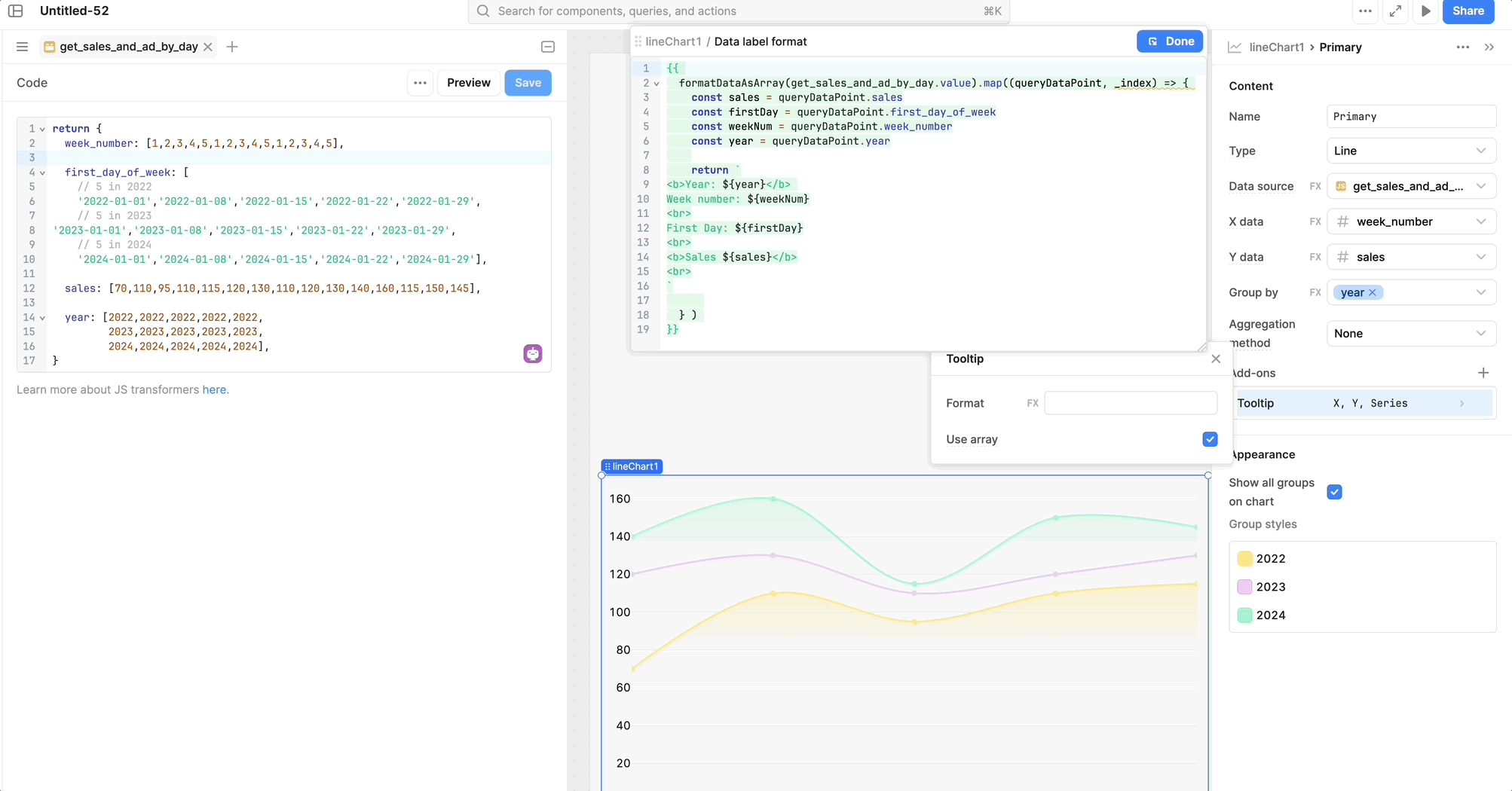Screen dimensions: 1512x791
Task: Open the Tooltip add-on row
Action: coord(1363,403)
